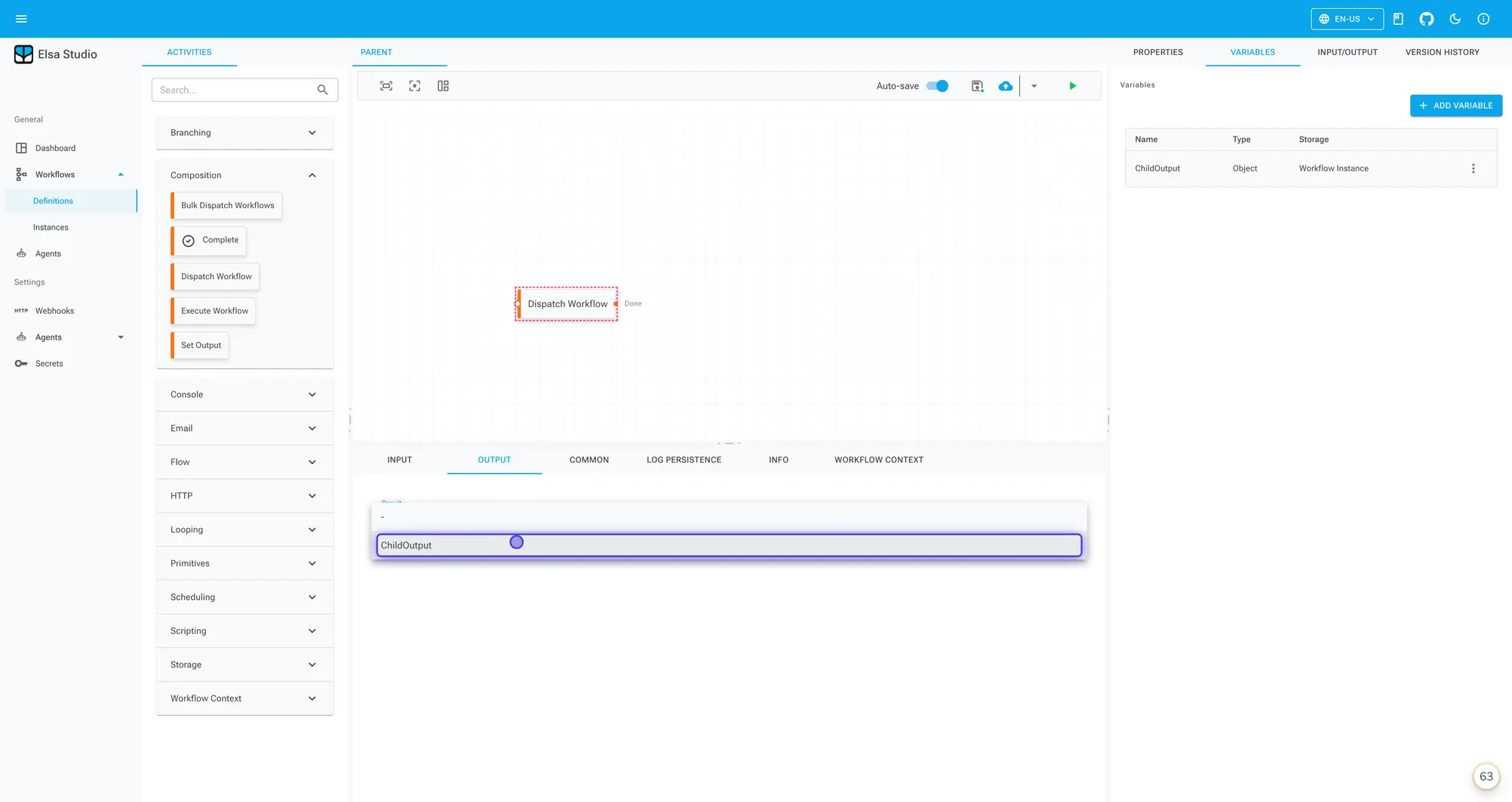Screen dimensions: 1512x802
Task: Open the publish options dropdown arrow
Action: click(x=1034, y=86)
